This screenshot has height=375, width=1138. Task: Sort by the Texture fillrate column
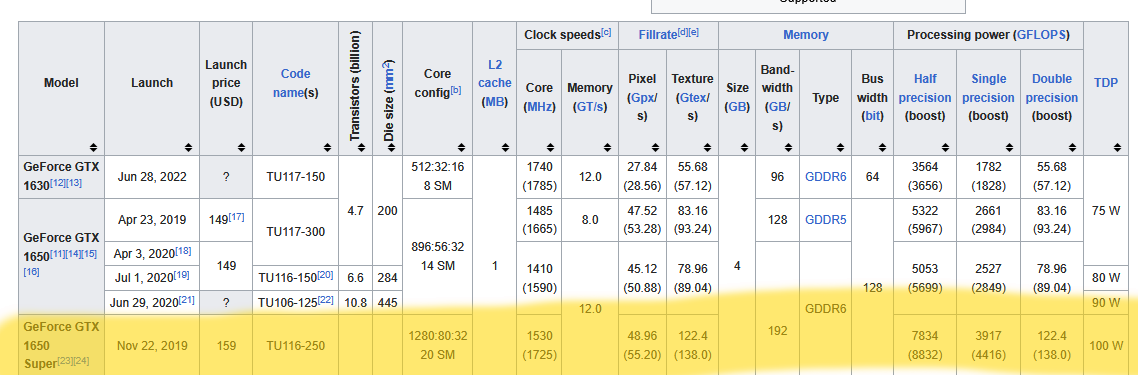[x=708, y=147]
